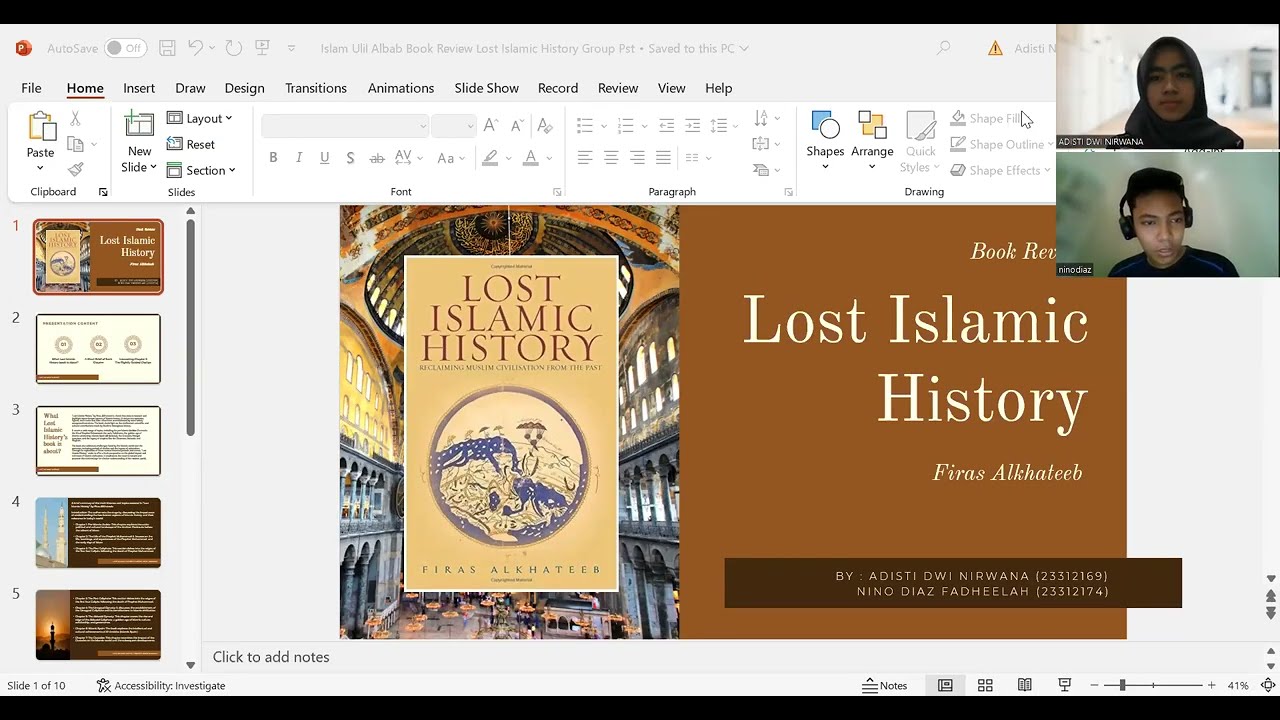Switch to the Insert tab

pyautogui.click(x=139, y=88)
